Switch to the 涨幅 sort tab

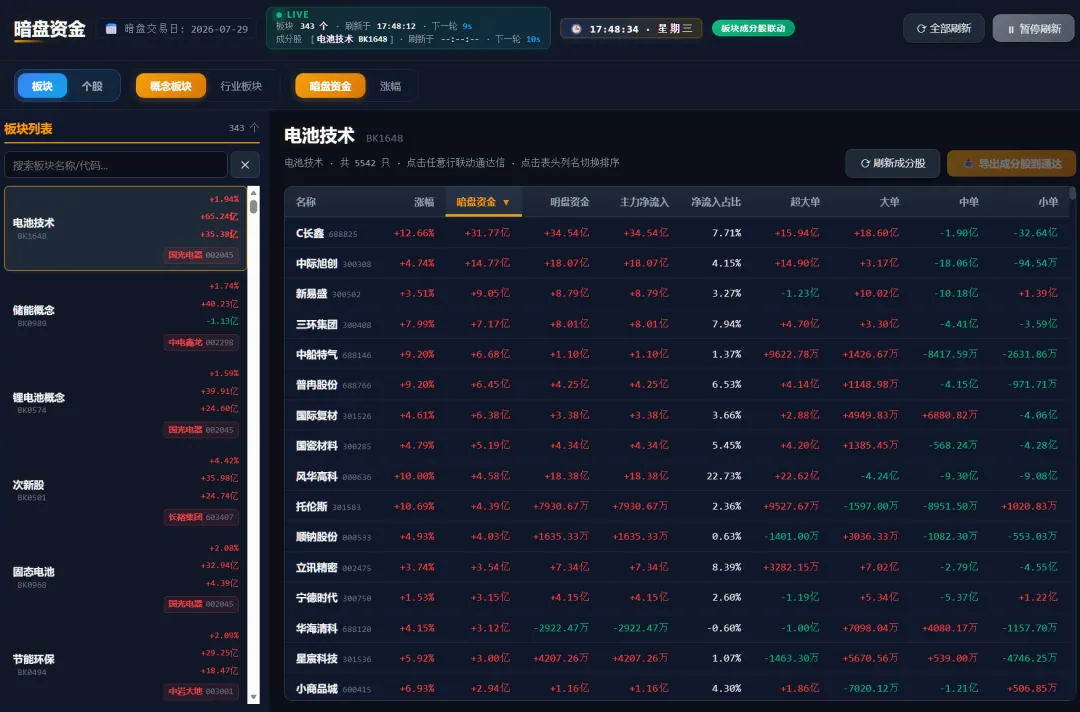tap(391, 86)
